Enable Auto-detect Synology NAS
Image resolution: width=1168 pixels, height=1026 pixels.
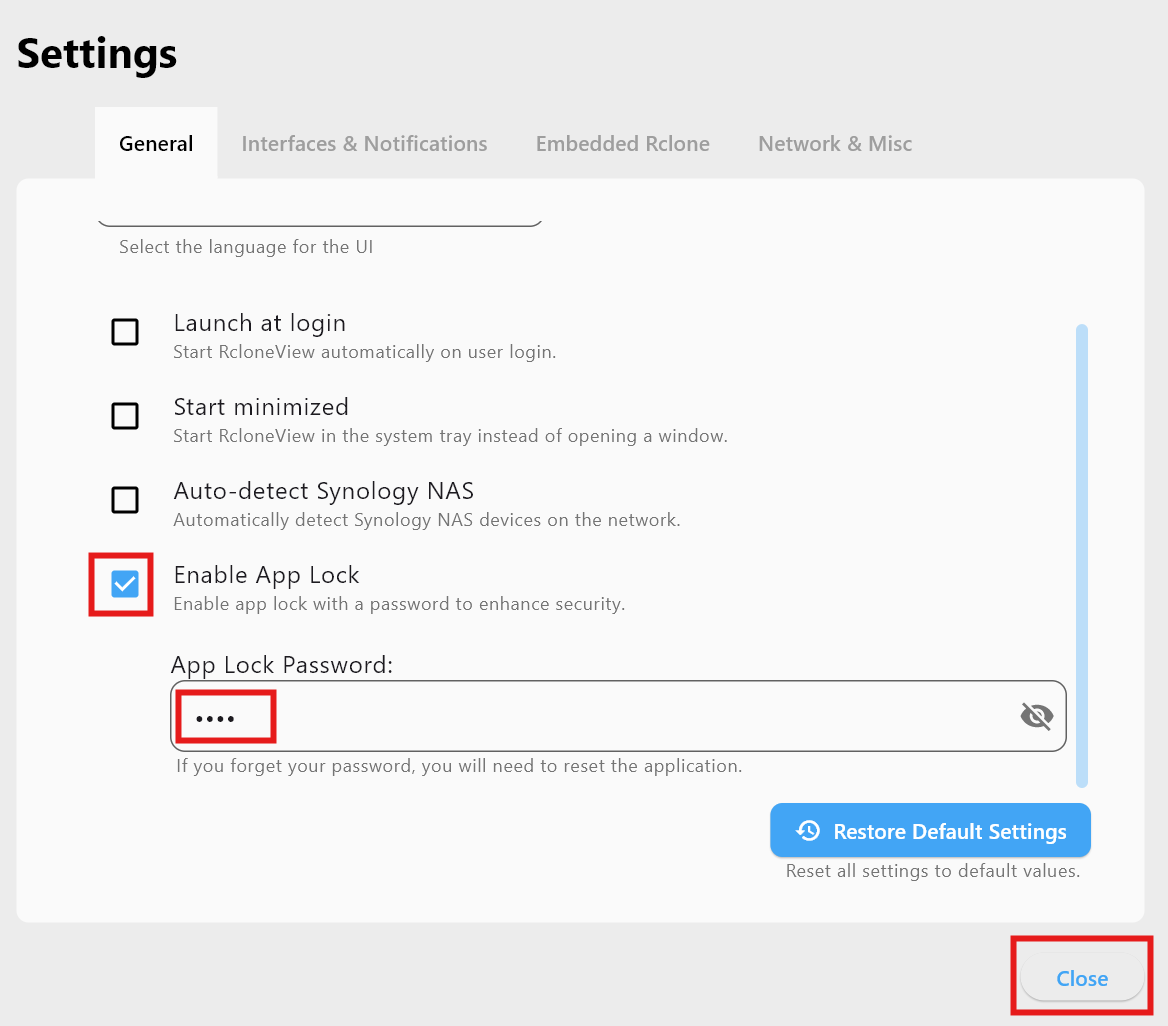click(x=125, y=500)
